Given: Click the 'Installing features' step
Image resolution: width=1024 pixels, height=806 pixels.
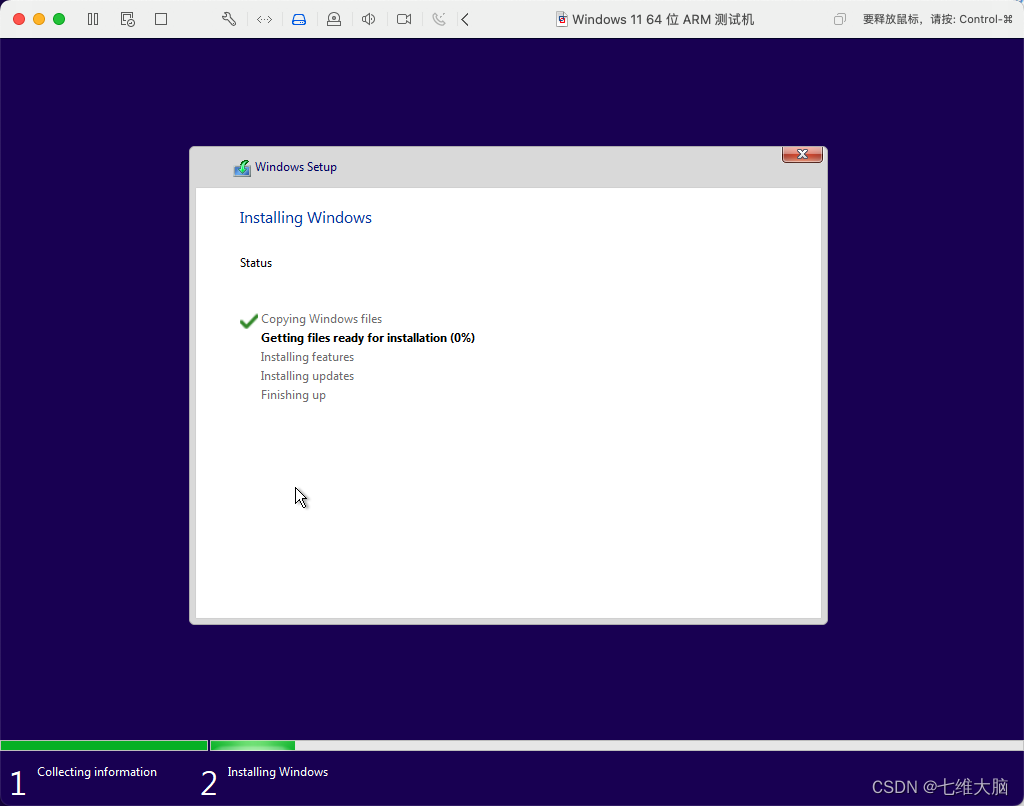Looking at the screenshot, I should (x=307, y=357).
